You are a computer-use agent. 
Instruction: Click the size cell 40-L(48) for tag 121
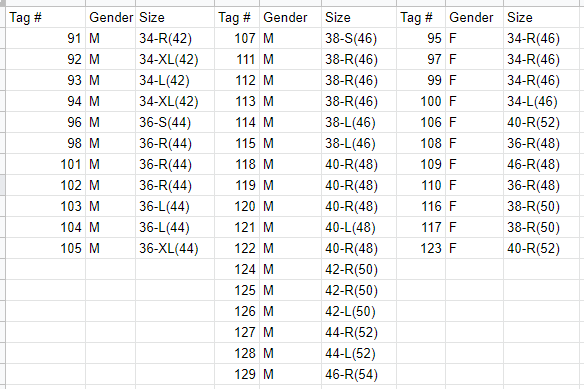coord(359,227)
